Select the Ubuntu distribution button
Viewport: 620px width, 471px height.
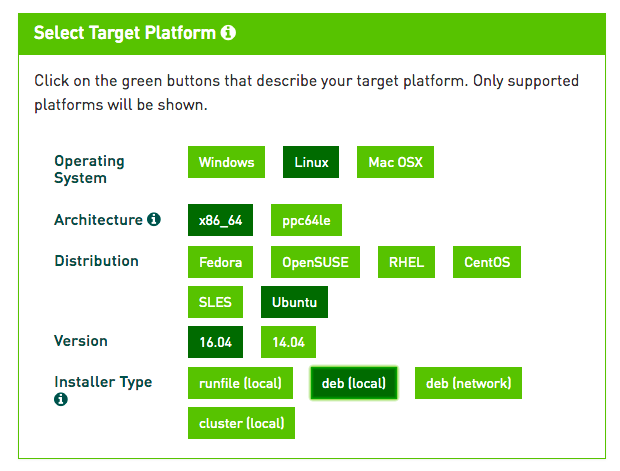294,302
